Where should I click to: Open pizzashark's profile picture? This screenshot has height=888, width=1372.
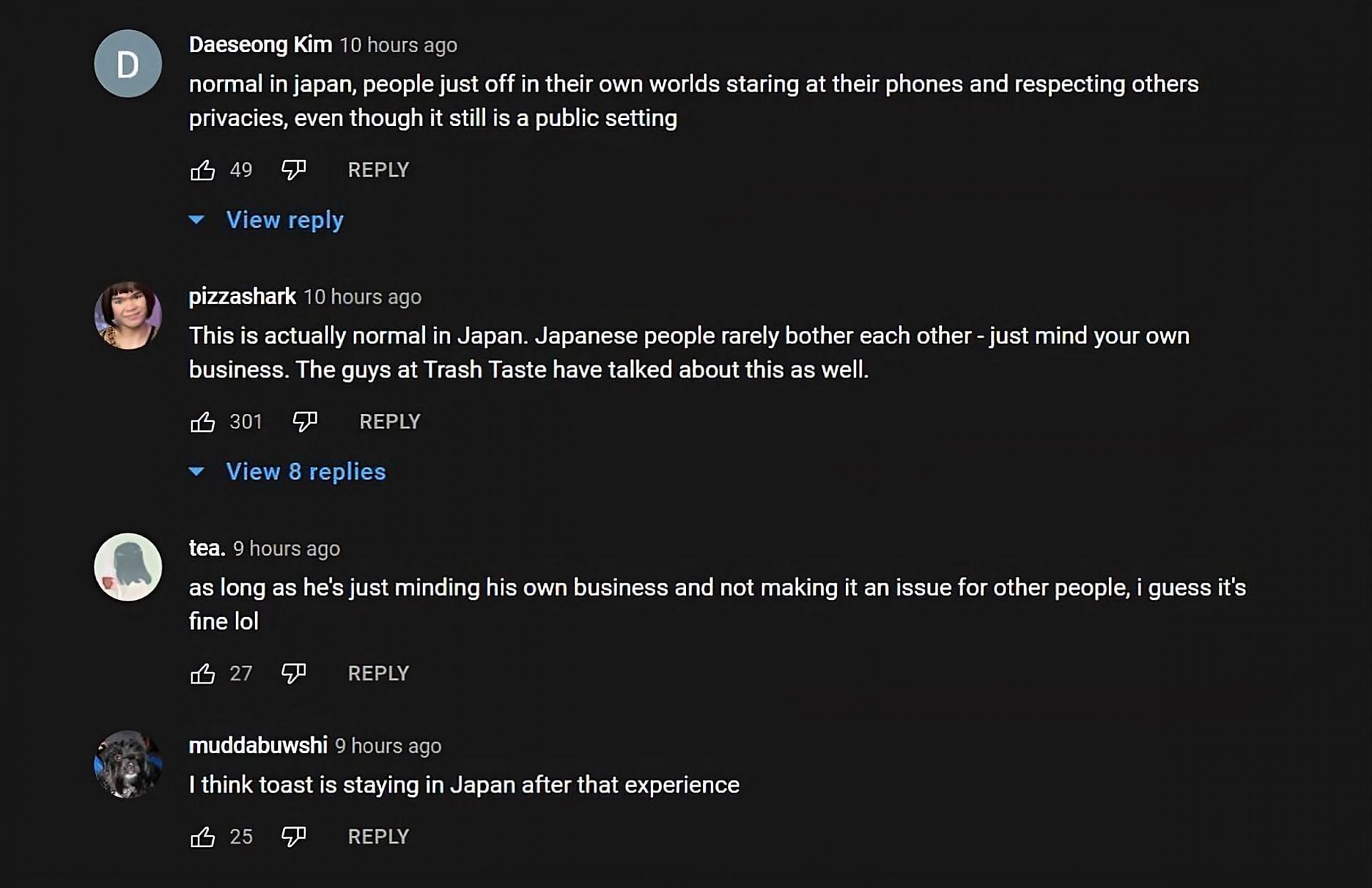(x=128, y=315)
